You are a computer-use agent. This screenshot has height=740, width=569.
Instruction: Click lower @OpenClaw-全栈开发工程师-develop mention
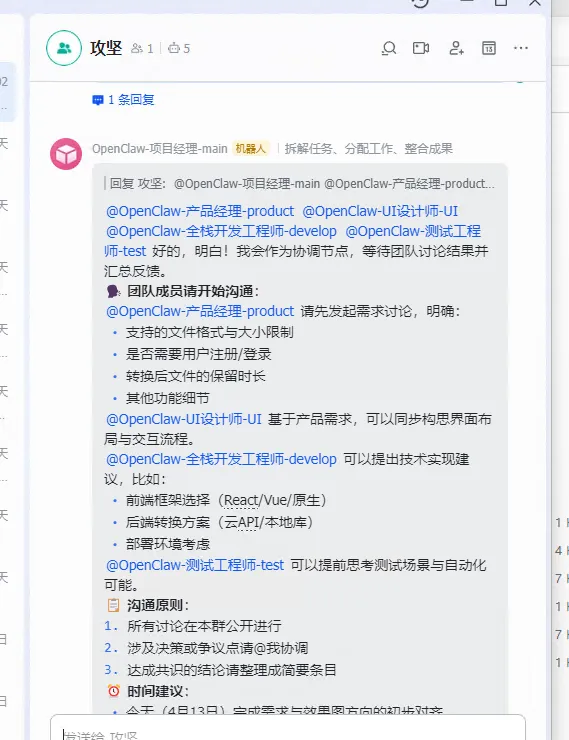(221, 459)
